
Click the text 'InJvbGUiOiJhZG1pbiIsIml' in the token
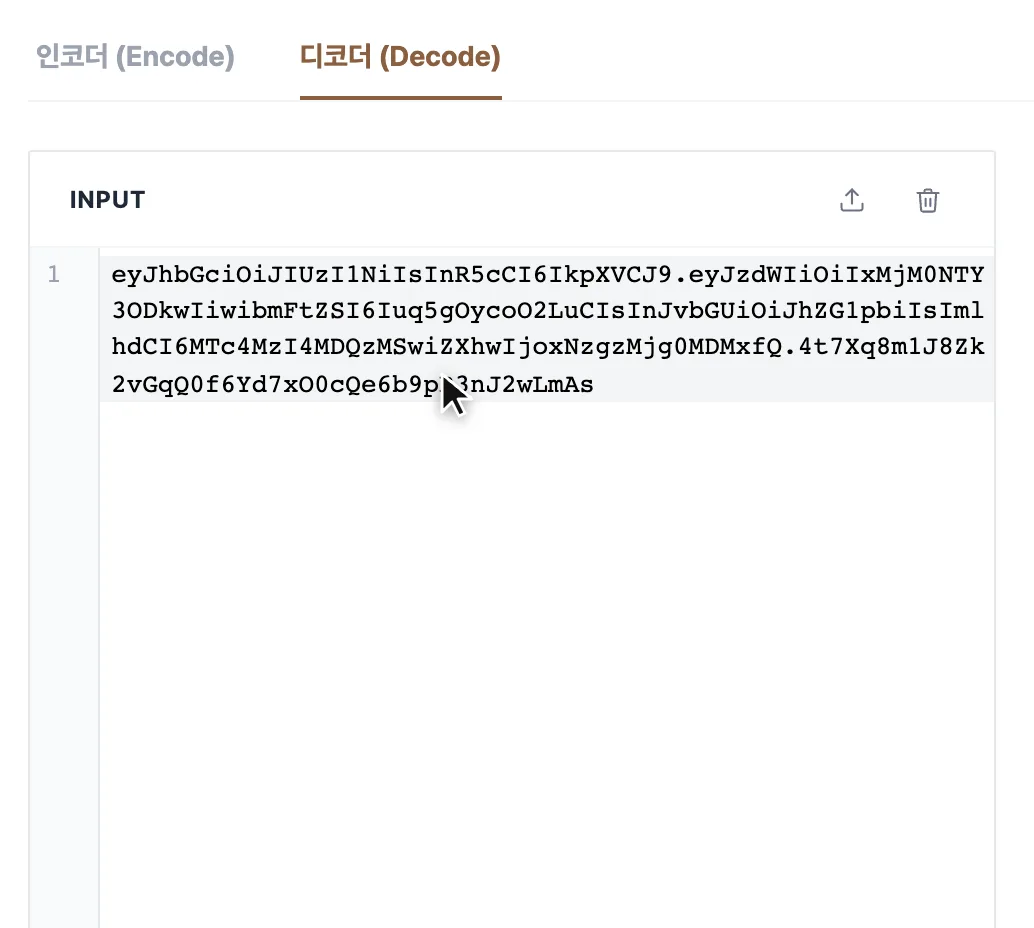(805, 311)
